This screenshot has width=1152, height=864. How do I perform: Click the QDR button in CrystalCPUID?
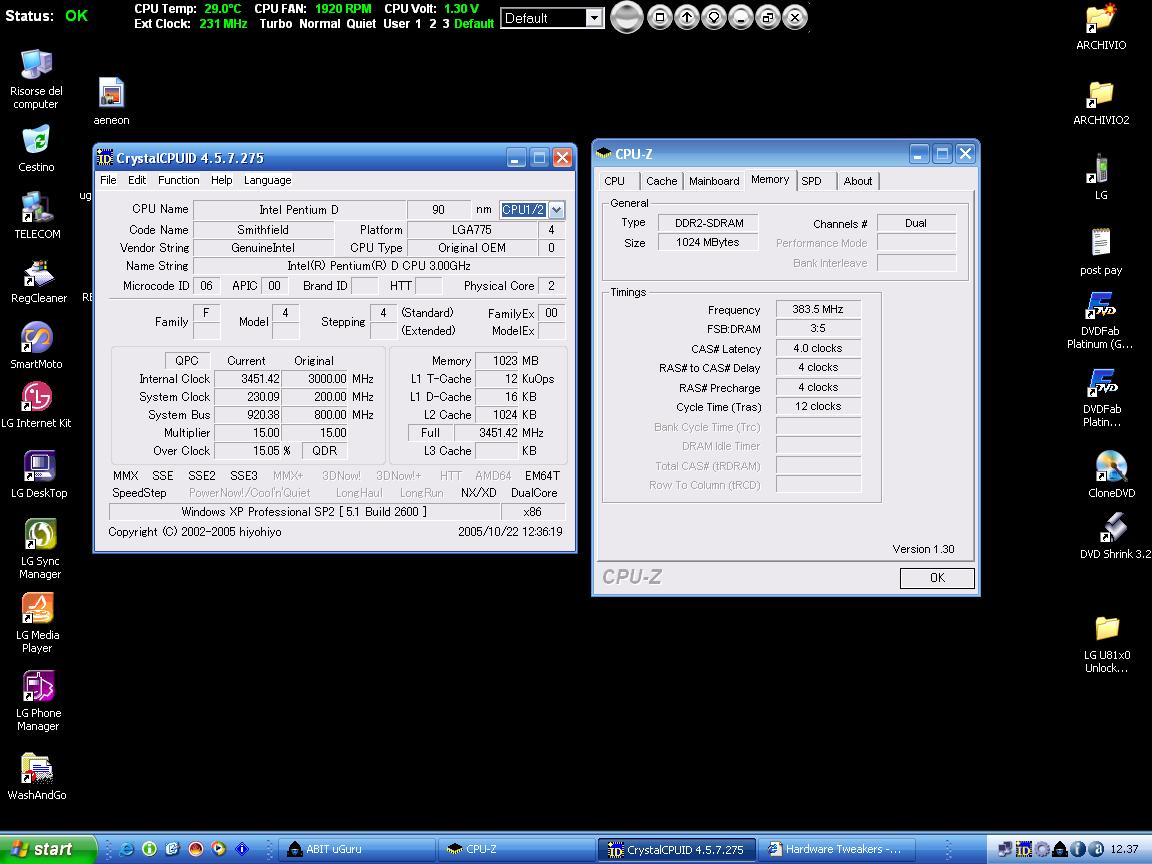point(324,451)
